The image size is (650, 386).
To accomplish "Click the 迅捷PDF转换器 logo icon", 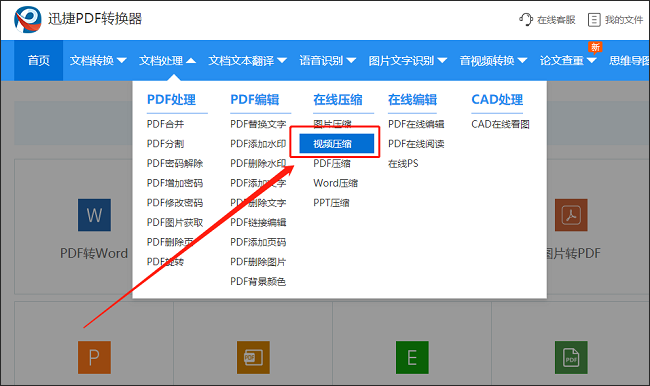I will 27,19.
